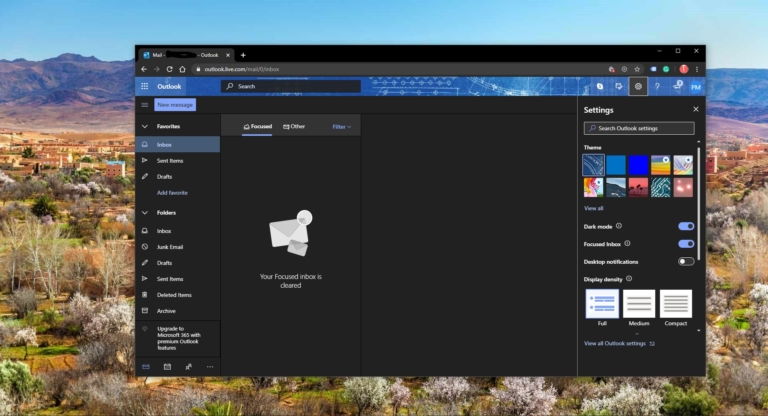
Task: Open Junk Email folder
Action: [x=178, y=247]
